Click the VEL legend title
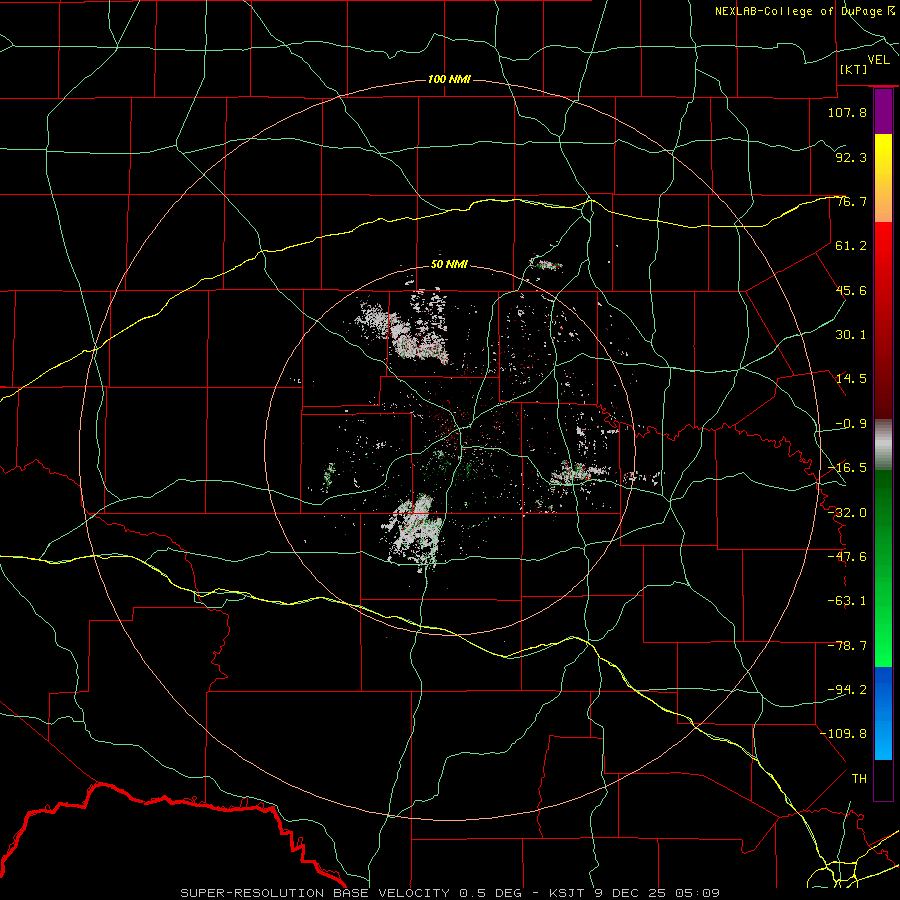This screenshot has width=900, height=900. (x=878, y=59)
